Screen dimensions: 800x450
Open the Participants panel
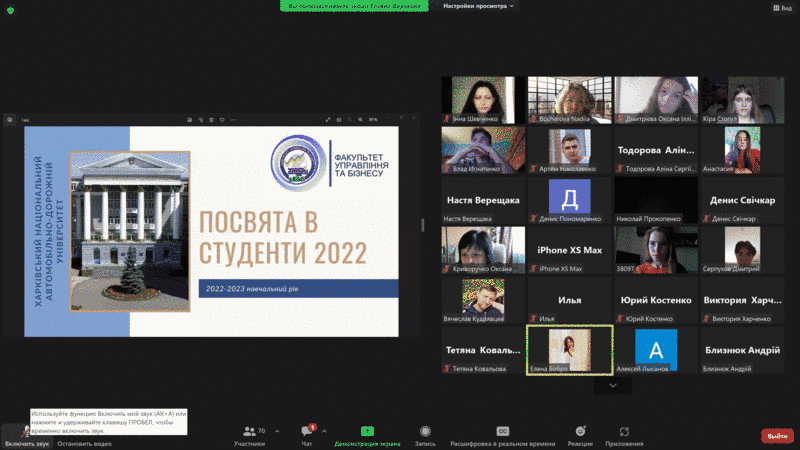(x=249, y=434)
